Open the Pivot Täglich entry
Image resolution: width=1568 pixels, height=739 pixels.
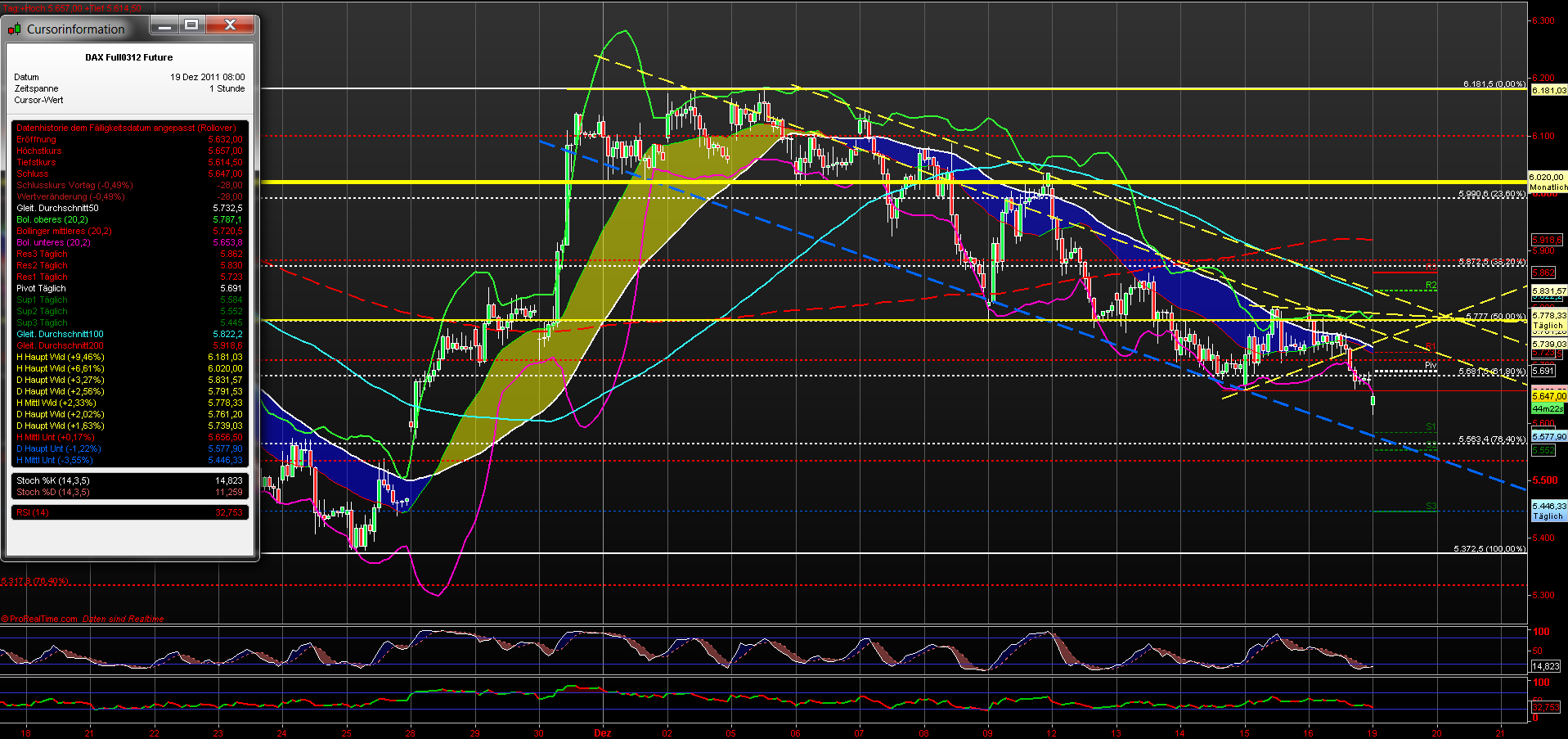coord(41,288)
